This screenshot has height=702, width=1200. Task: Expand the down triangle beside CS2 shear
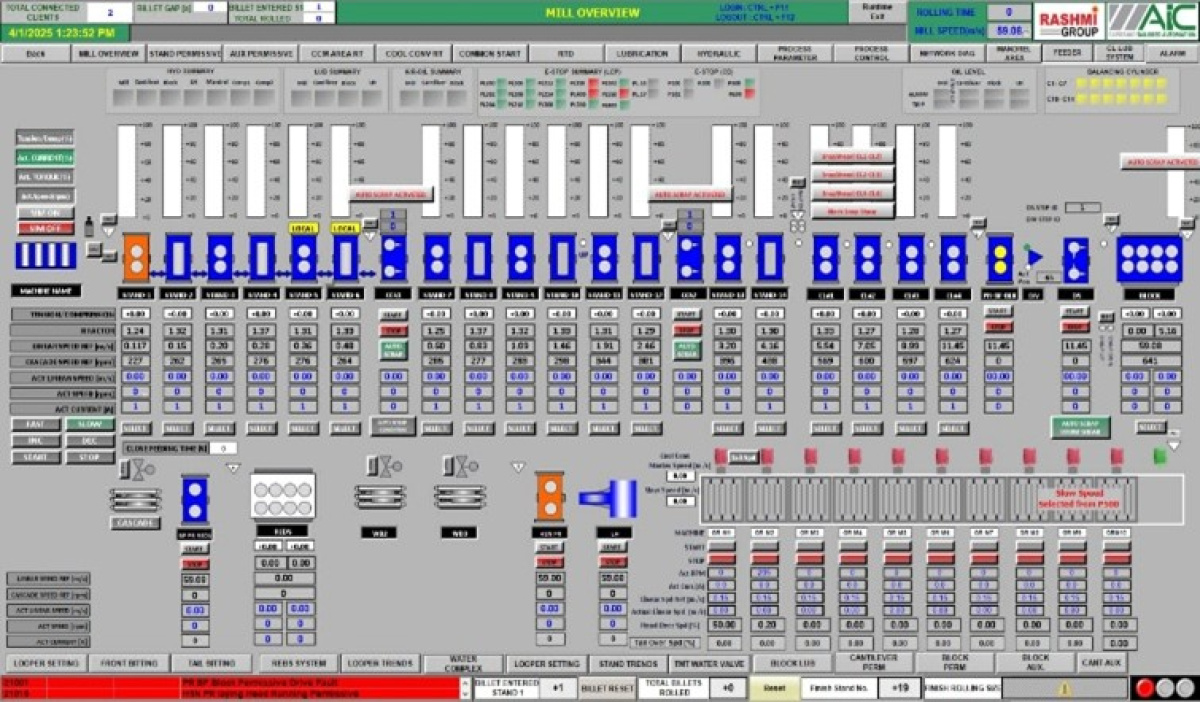coord(668,236)
